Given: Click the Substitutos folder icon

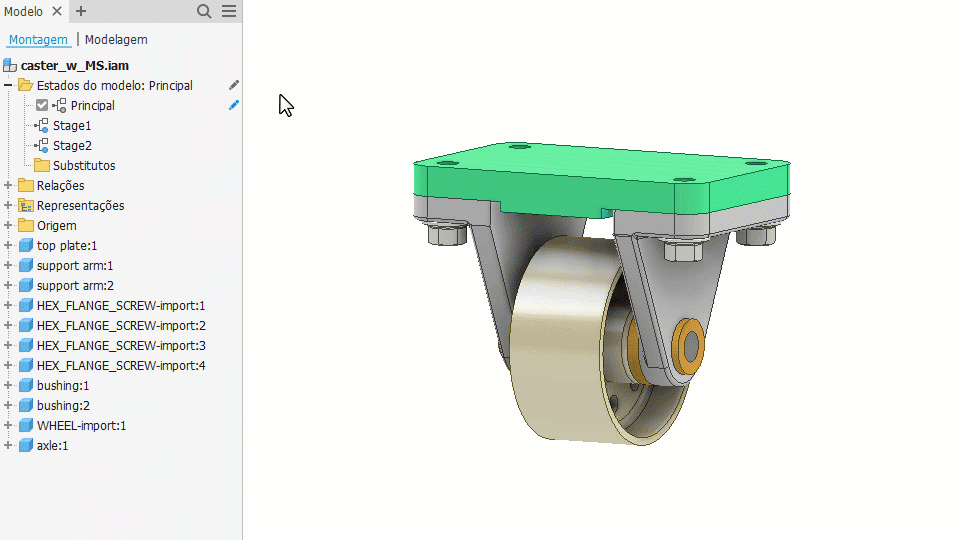Looking at the screenshot, I should [x=42, y=165].
